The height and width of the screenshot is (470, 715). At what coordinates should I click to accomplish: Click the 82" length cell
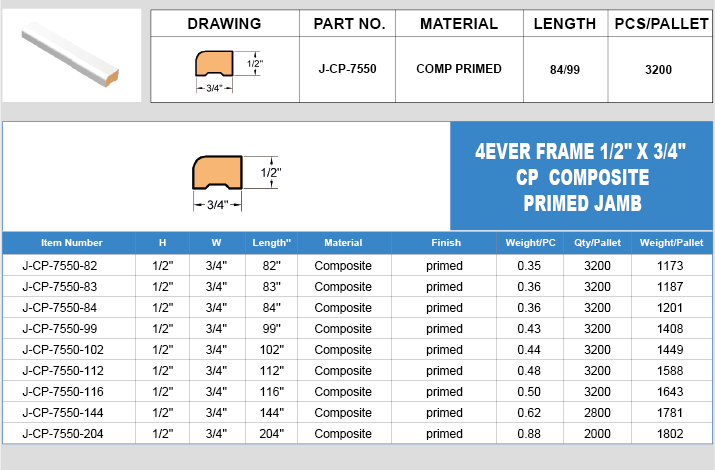click(x=272, y=266)
